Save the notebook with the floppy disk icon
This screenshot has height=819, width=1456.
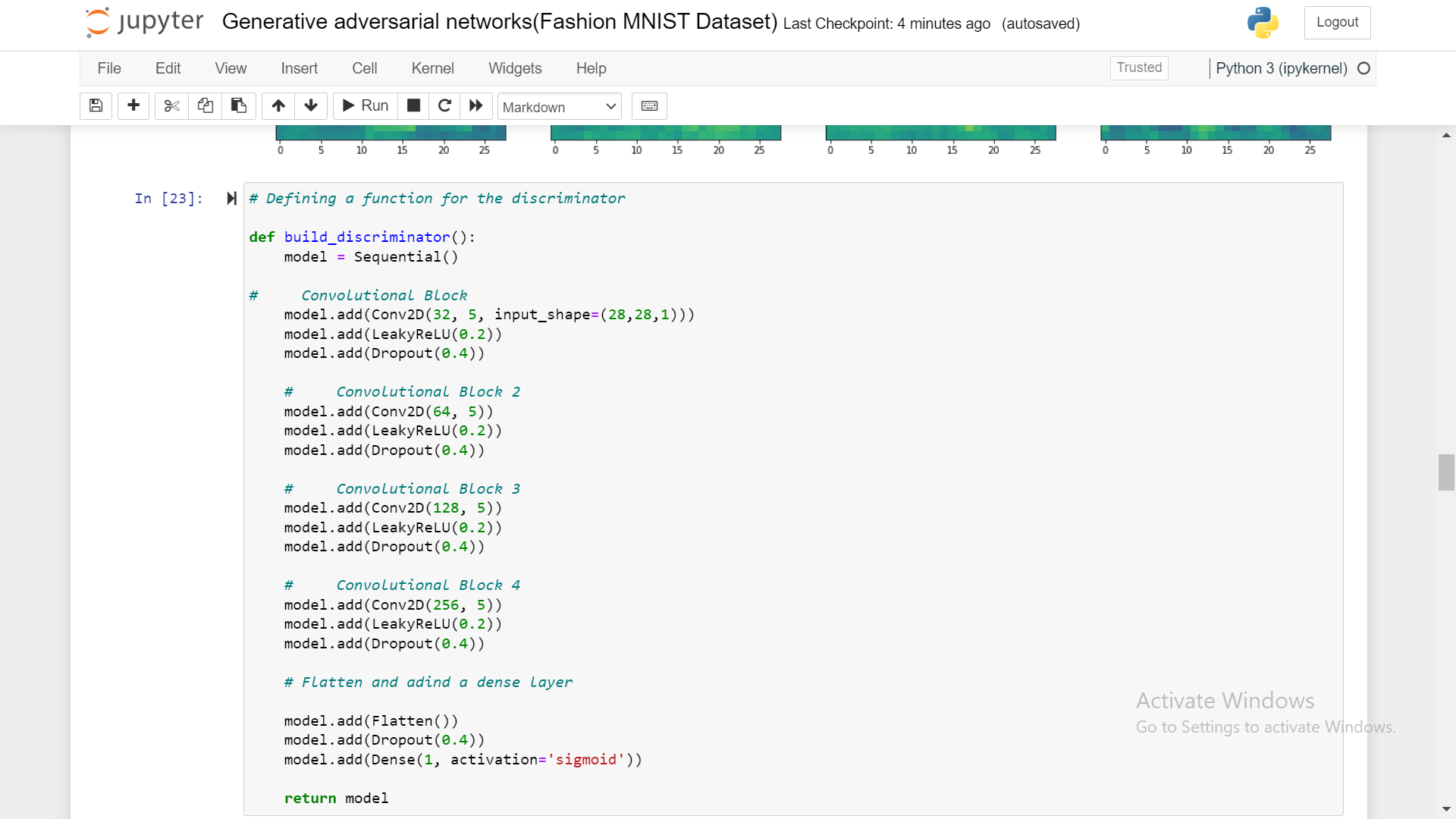96,106
